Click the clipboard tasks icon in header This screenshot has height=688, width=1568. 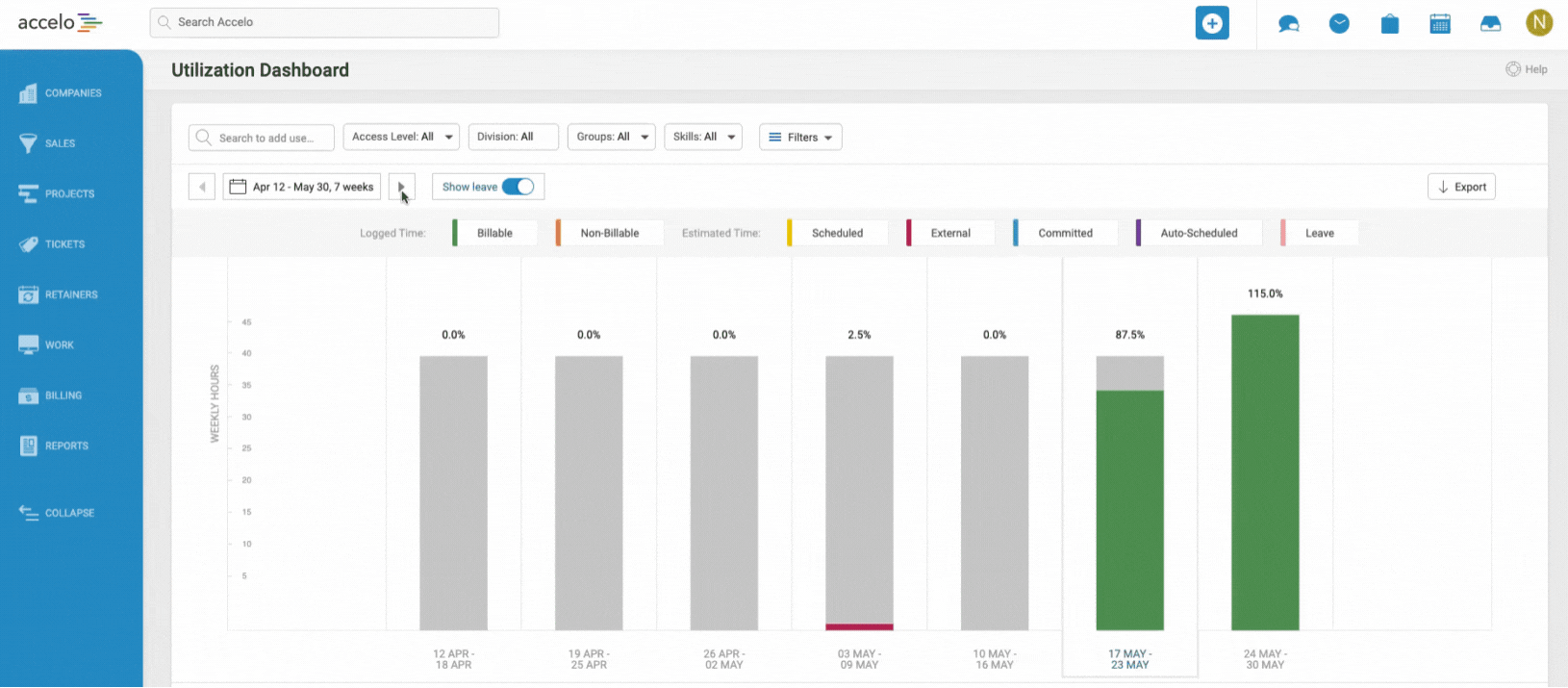(1389, 24)
